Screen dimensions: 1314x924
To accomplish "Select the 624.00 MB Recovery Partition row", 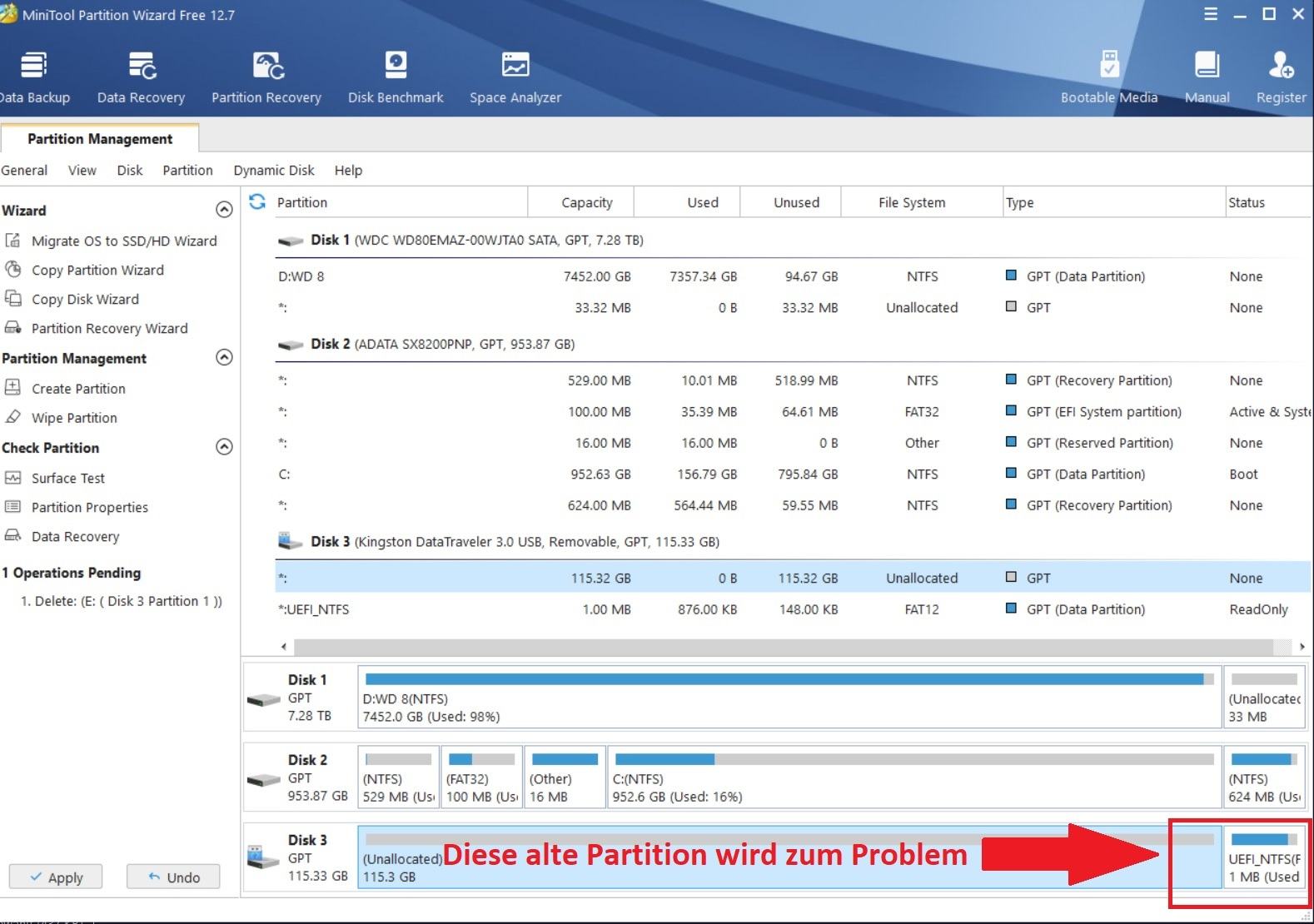I will (793, 505).
